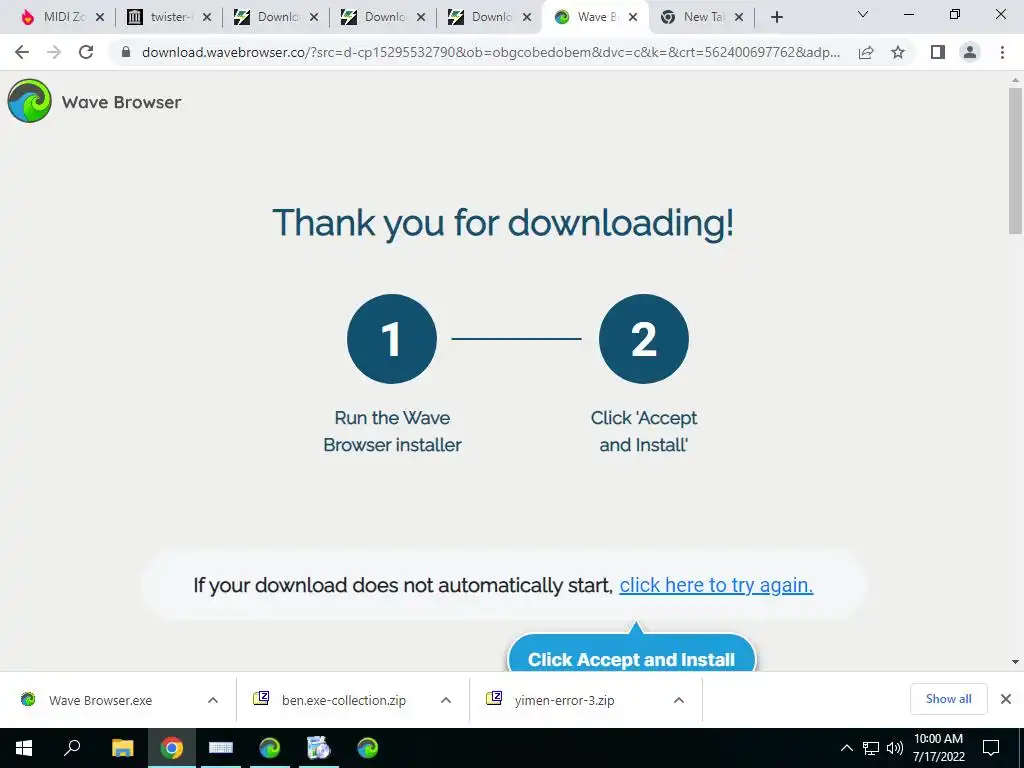
Task: Open the clock showing 10:00 AM
Action: coord(938,748)
